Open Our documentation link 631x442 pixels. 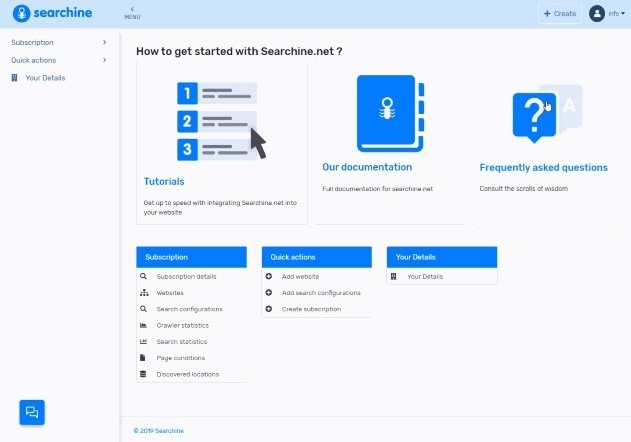(367, 167)
